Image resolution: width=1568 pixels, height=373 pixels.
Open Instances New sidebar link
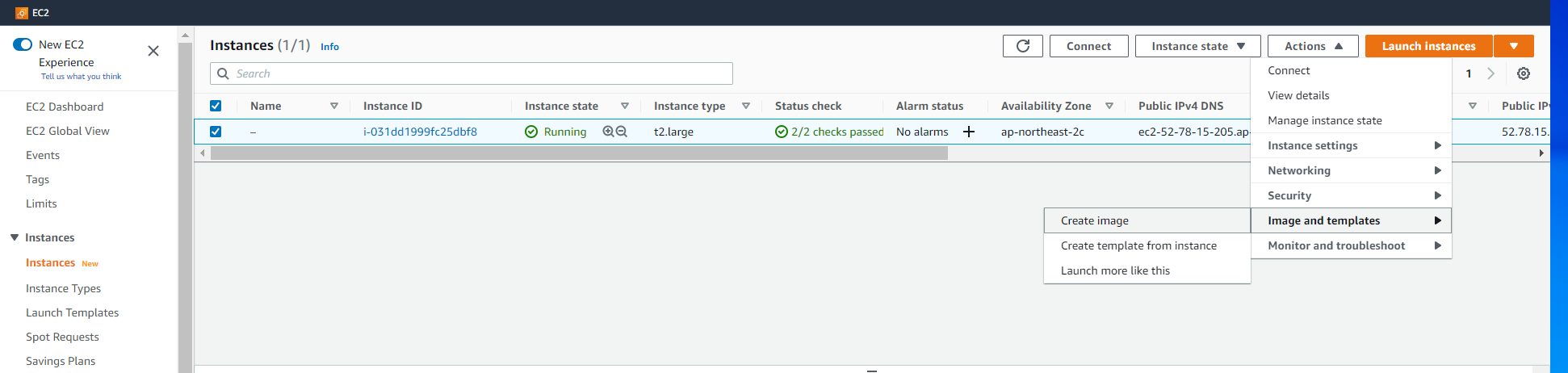click(50, 262)
